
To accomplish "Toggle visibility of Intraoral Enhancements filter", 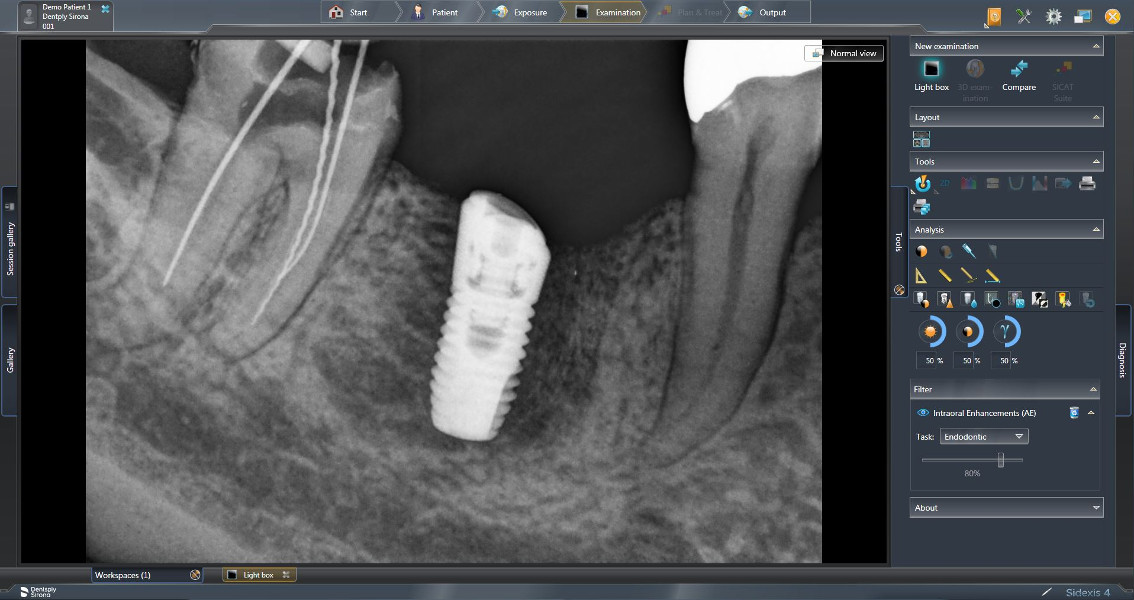I will click(x=921, y=412).
